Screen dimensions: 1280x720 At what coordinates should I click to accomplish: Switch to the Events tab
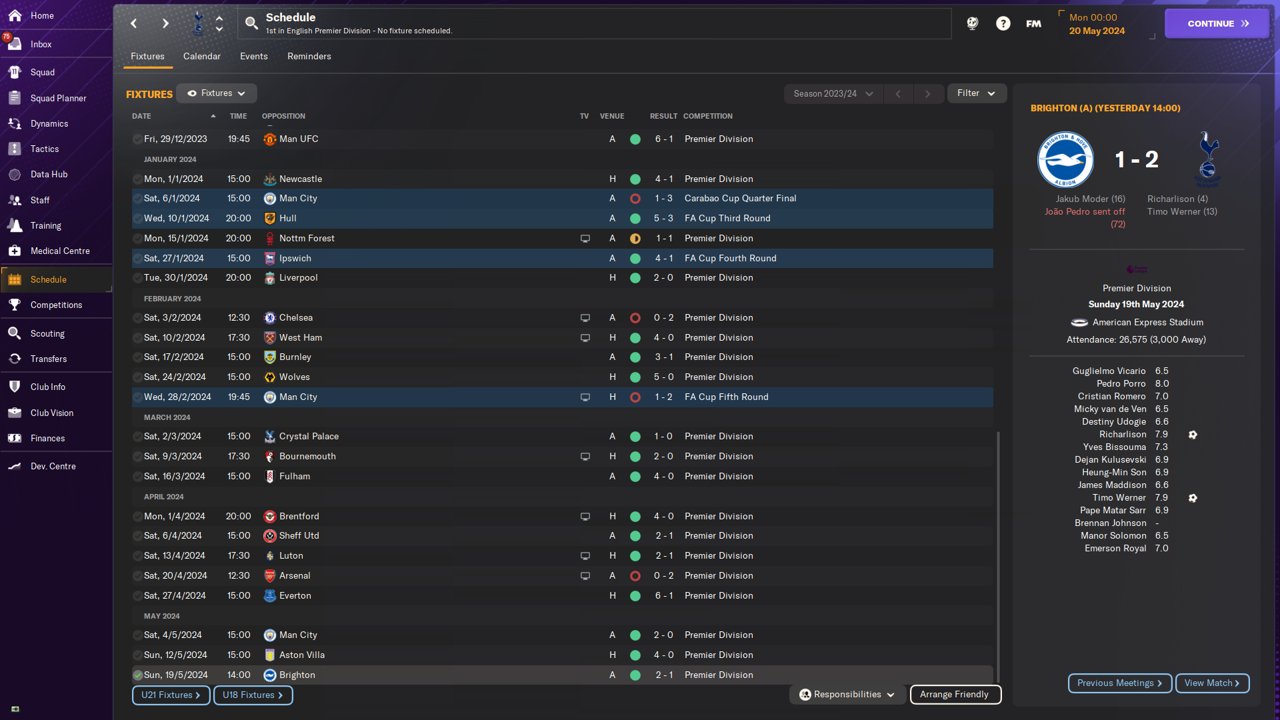pyautogui.click(x=254, y=56)
